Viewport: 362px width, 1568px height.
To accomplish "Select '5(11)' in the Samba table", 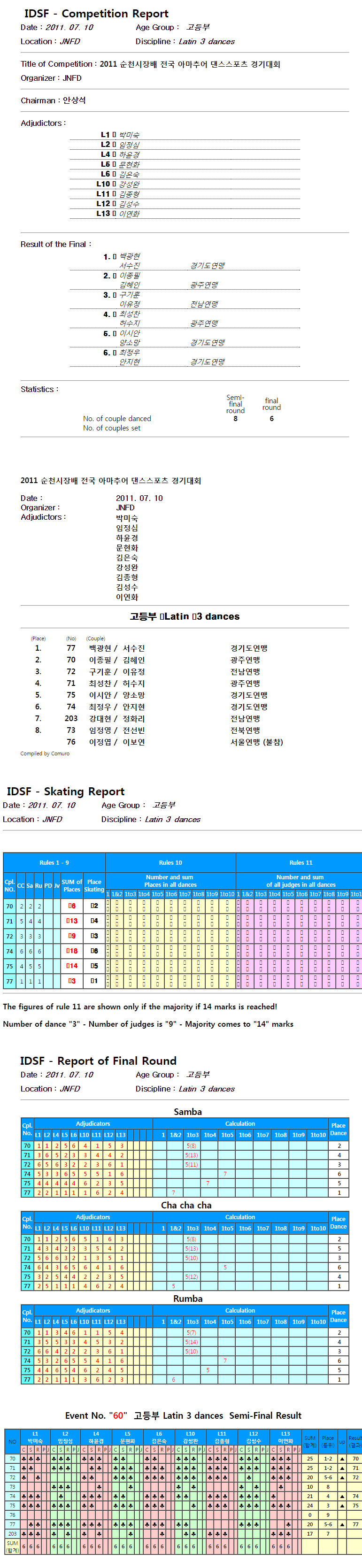I will (x=192, y=1164).
